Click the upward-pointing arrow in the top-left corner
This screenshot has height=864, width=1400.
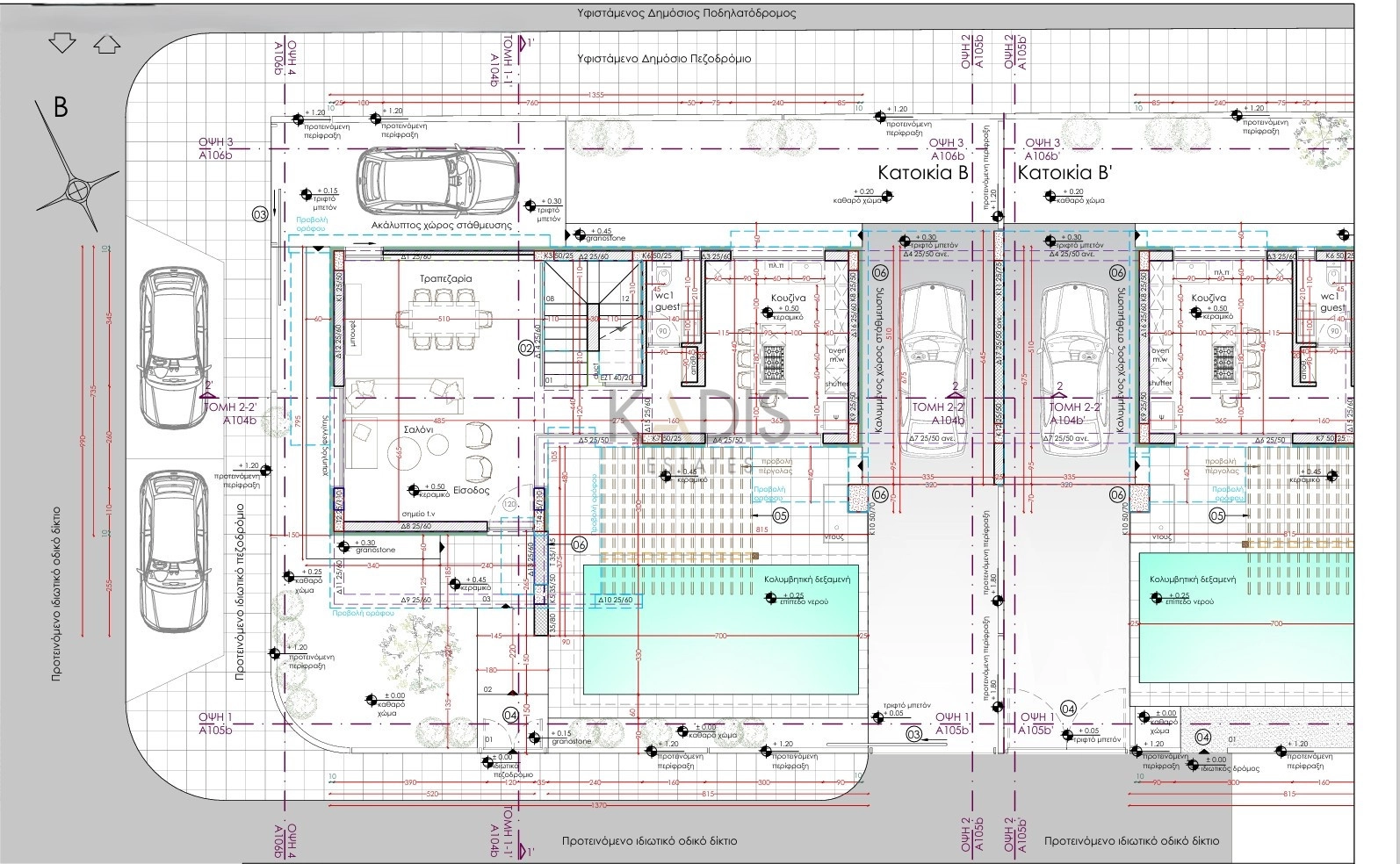coord(105,43)
